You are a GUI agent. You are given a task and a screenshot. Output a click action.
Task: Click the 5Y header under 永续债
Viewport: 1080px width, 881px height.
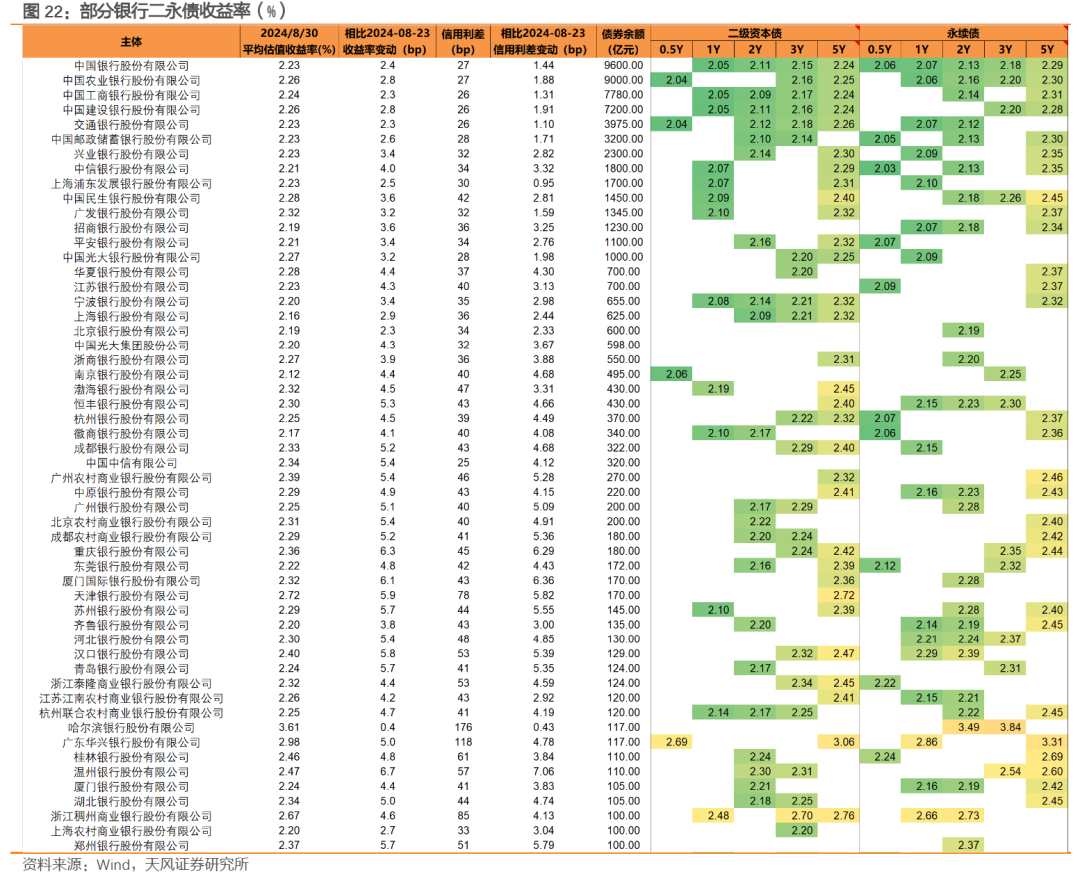tap(1047, 50)
